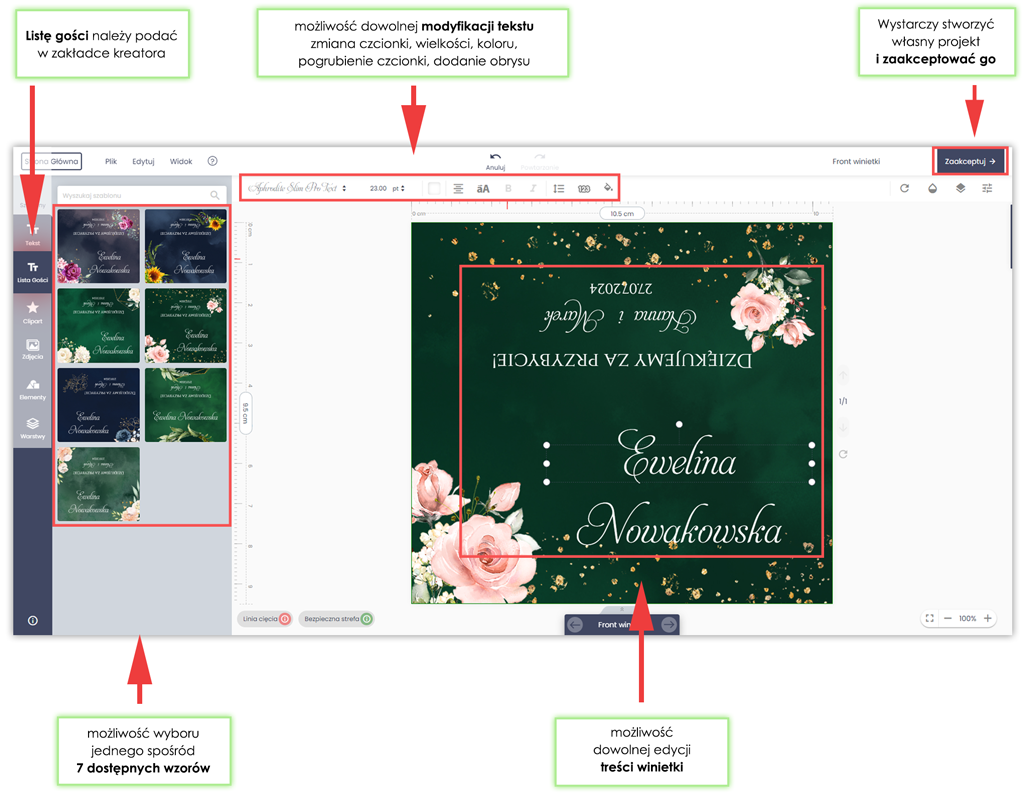
Task: Toggle italic text formatting
Action: coord(533,188)
